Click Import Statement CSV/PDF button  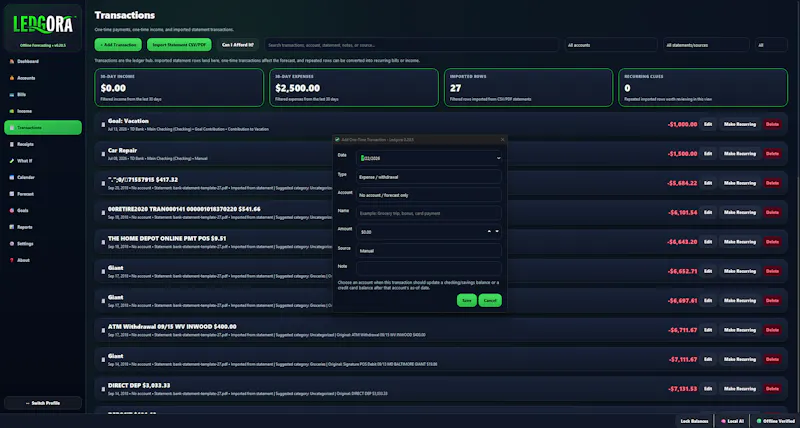click(x=179, y=45)
